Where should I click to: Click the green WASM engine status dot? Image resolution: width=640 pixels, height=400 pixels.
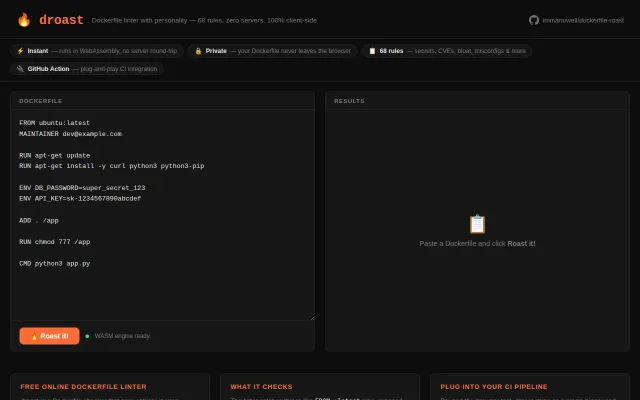point(87,336)
